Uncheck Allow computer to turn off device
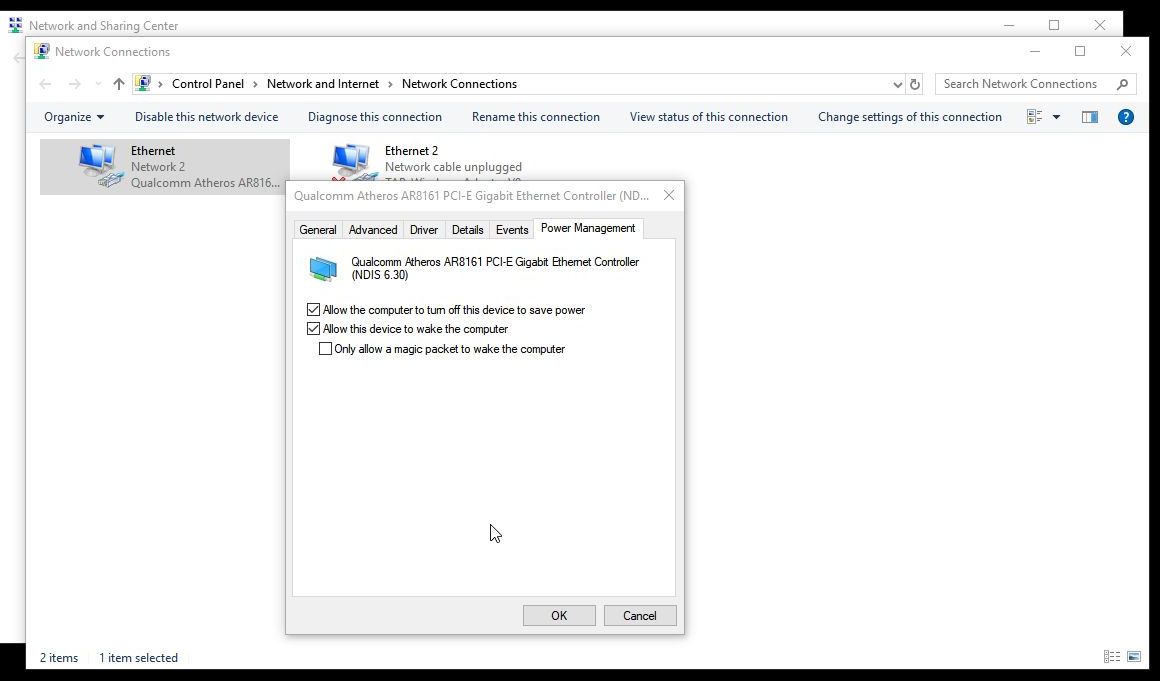Screen dimensions: 1160x681 tap(314, 310)
